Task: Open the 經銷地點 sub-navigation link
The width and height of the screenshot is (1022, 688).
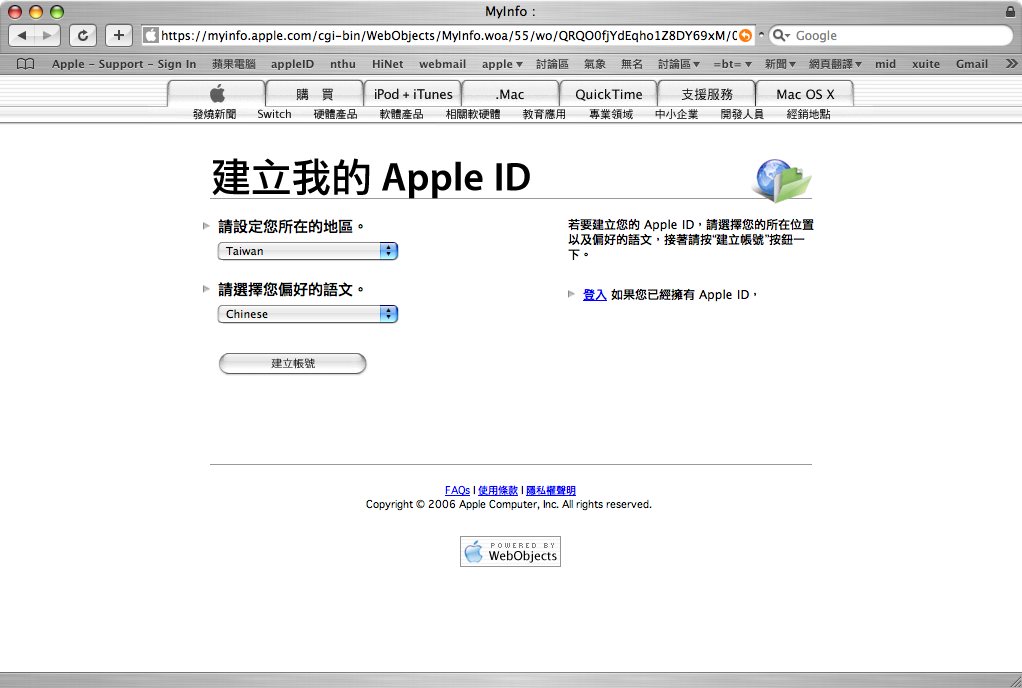Action: [808, 114]
